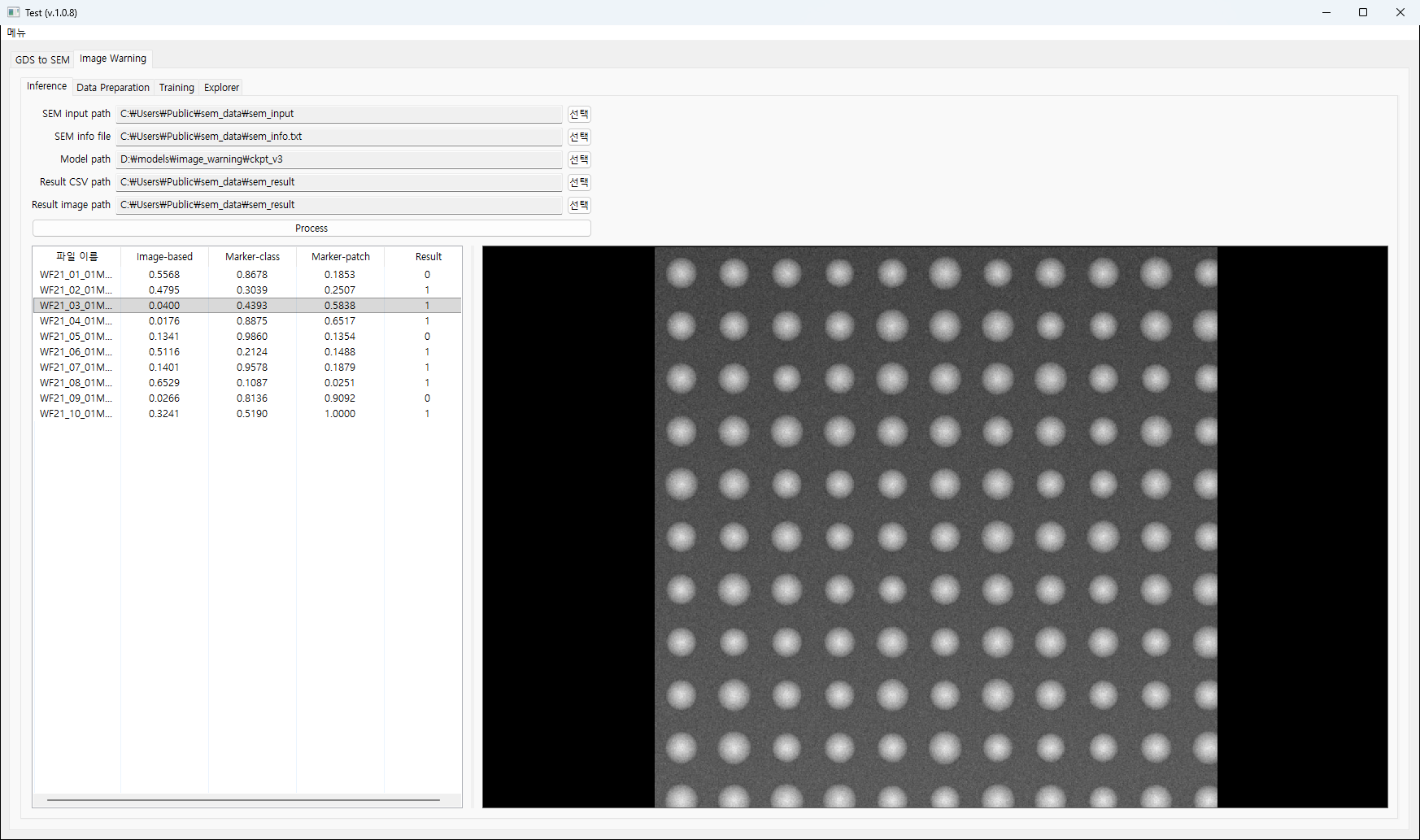1420x840 pixels.
Task: Click the SEM info file field
Action: (339, 137)
